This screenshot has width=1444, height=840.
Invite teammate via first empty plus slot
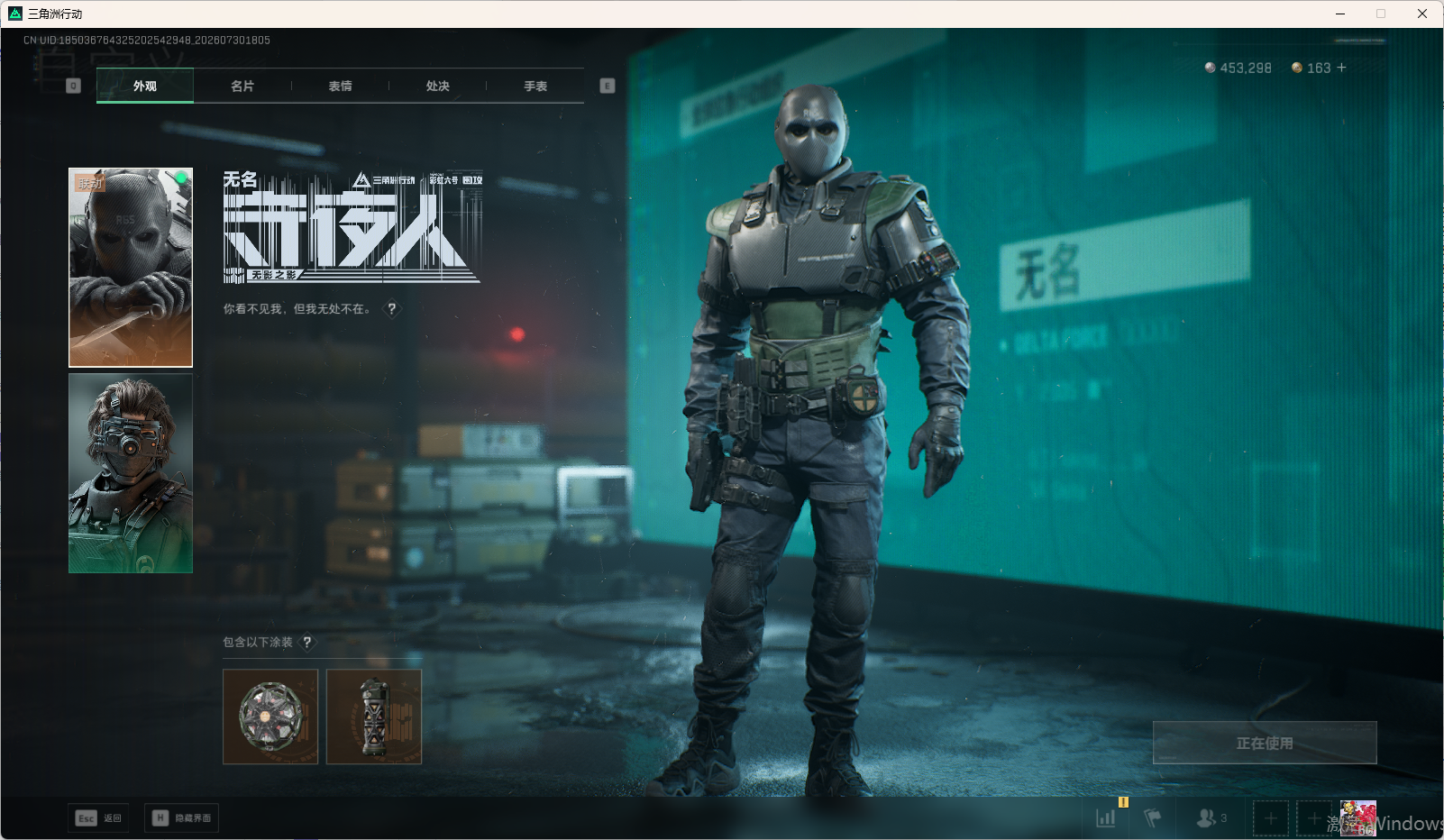(1271, 818)
